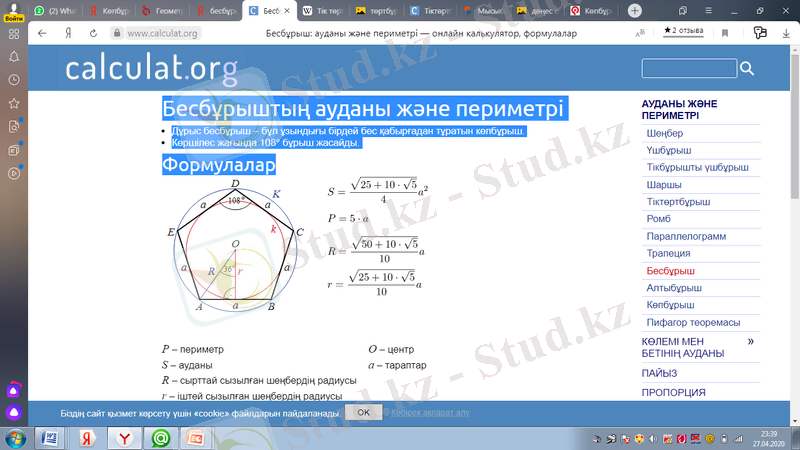Screen dimensions: 800x450
Task: Open the Параллелограмм link
Action: pyautogui.click(x=686, y=236)
